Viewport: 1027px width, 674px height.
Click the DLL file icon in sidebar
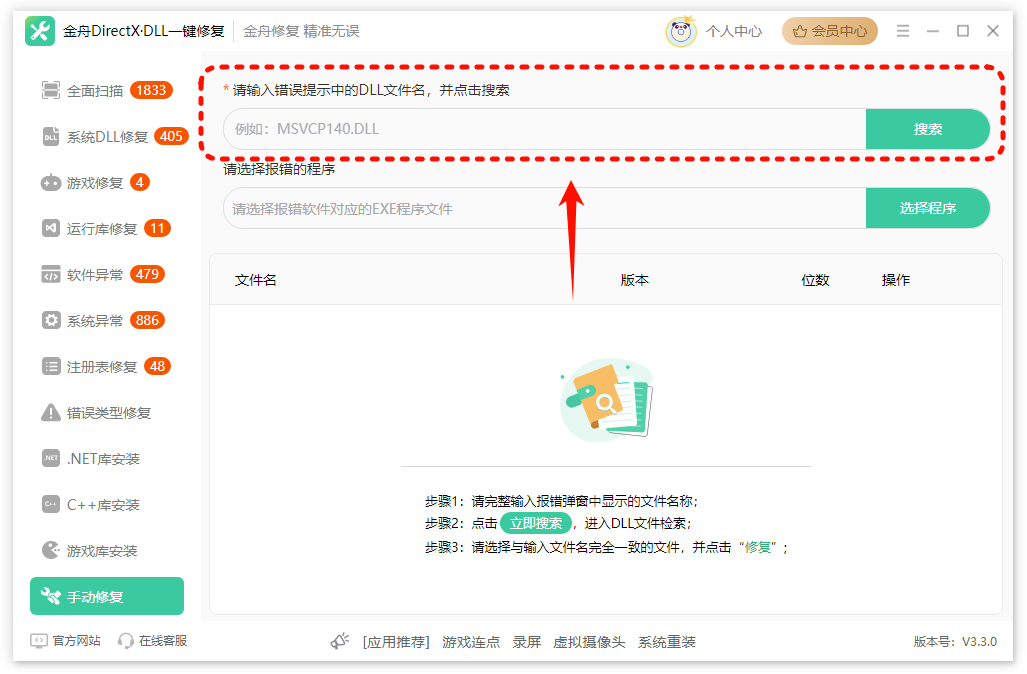coord(50,136)
